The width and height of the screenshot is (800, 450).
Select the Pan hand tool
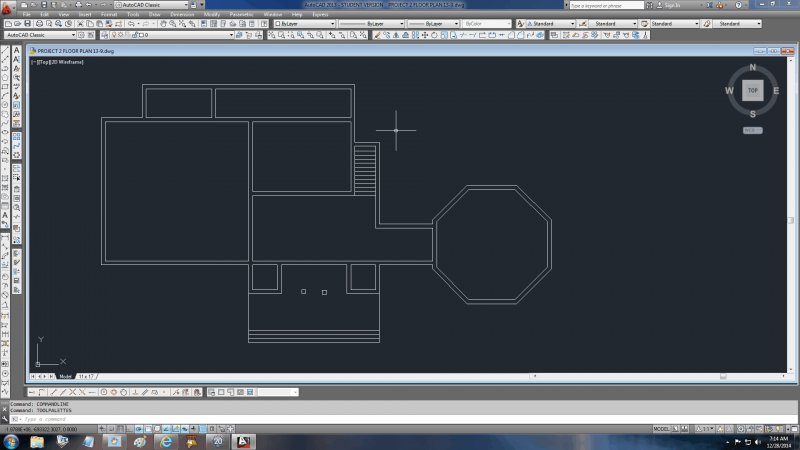[163, 23]
